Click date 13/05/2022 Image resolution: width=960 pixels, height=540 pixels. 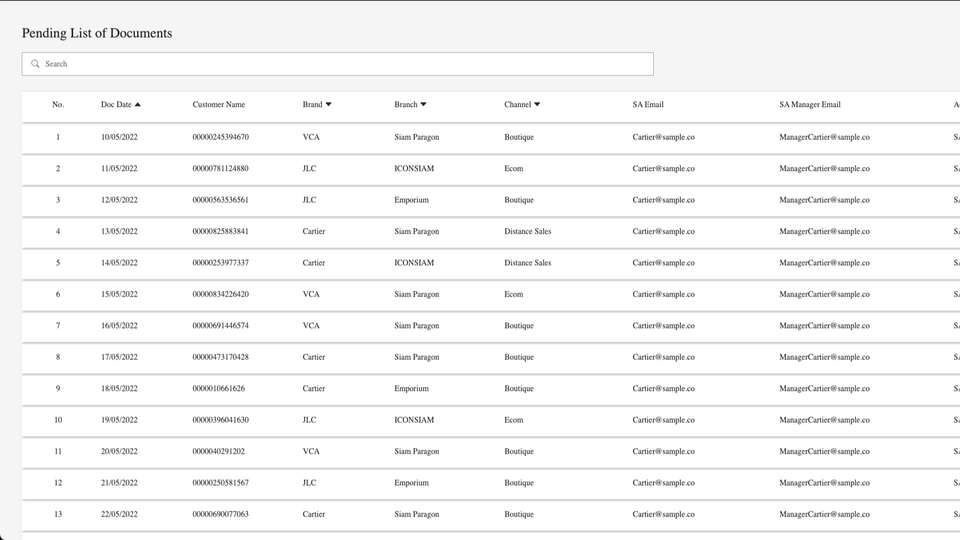(119, 231)
